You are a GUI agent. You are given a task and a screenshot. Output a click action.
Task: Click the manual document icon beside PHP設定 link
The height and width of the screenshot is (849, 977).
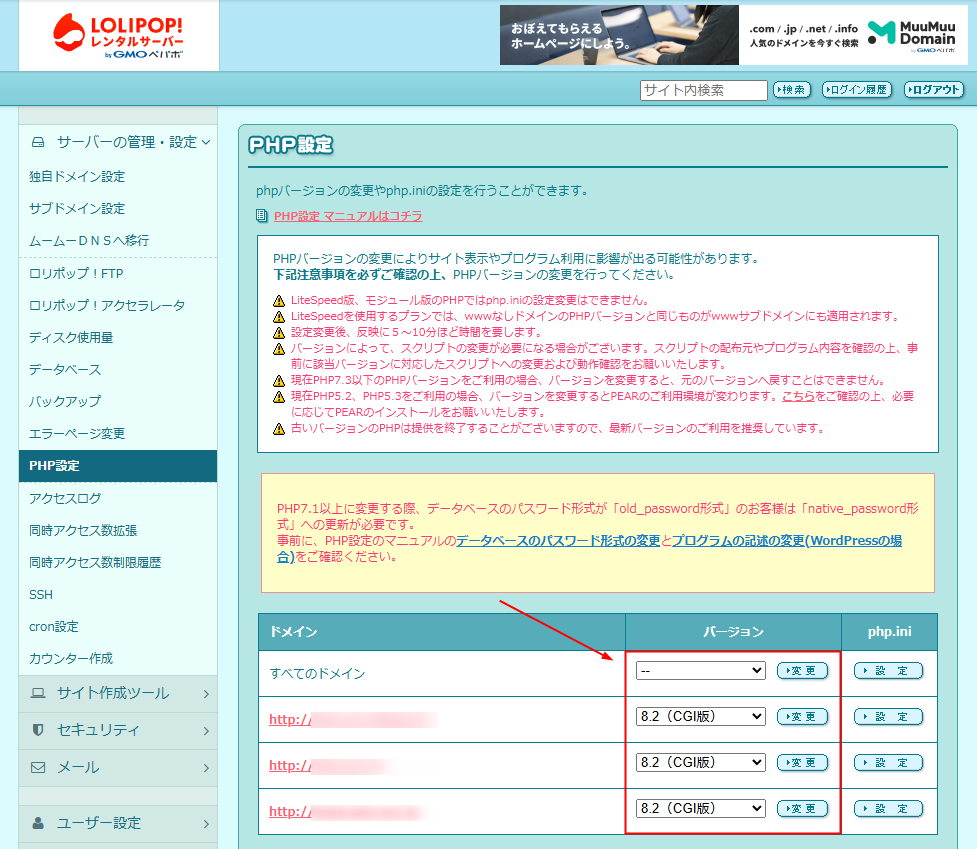(262, 216)
